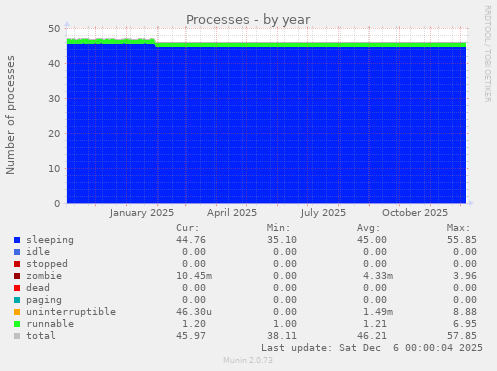Click sleeping average value 45.00

pyautogui.click(x=372, y=240)
